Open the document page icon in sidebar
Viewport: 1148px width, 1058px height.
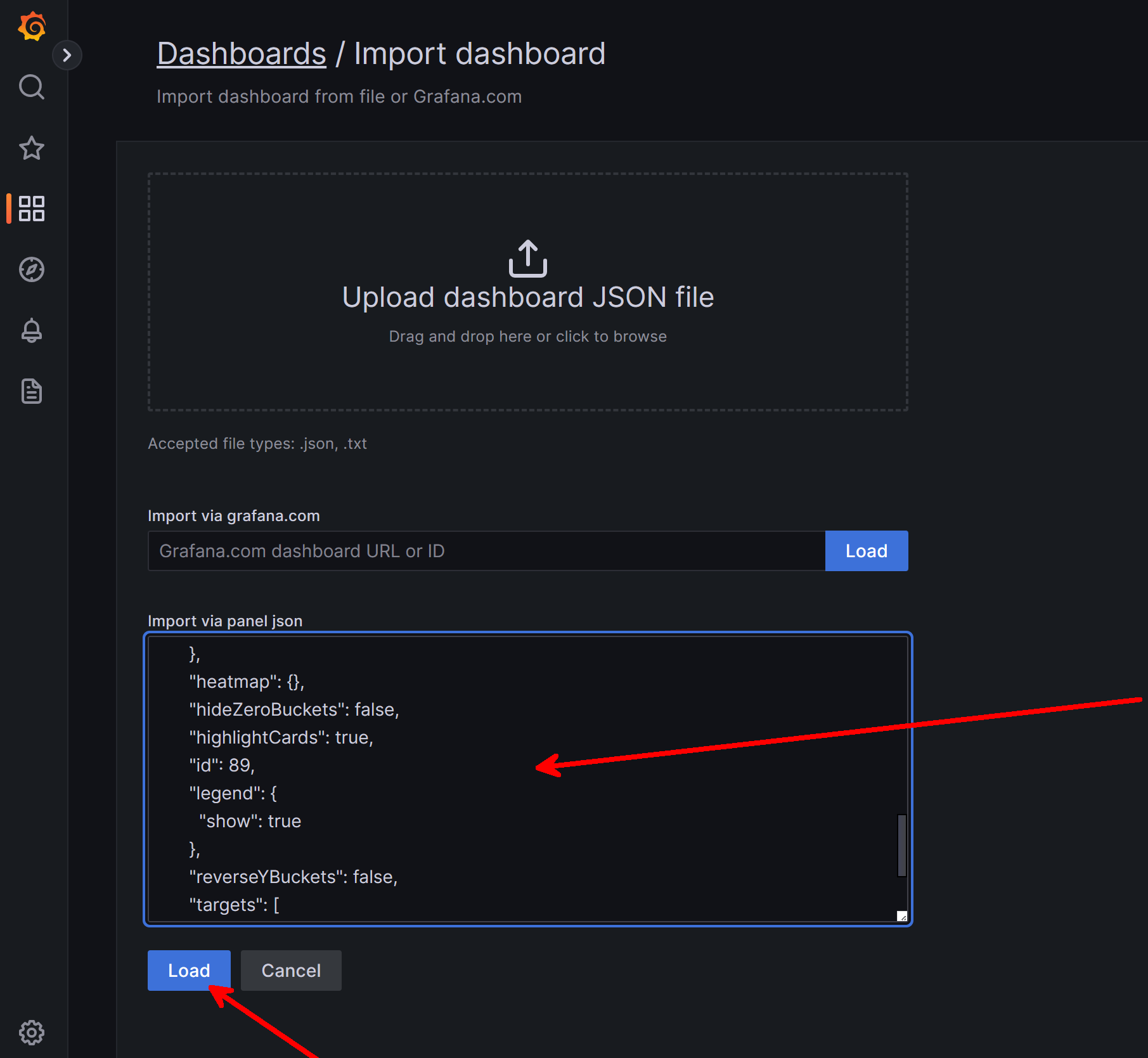point(32,391)
